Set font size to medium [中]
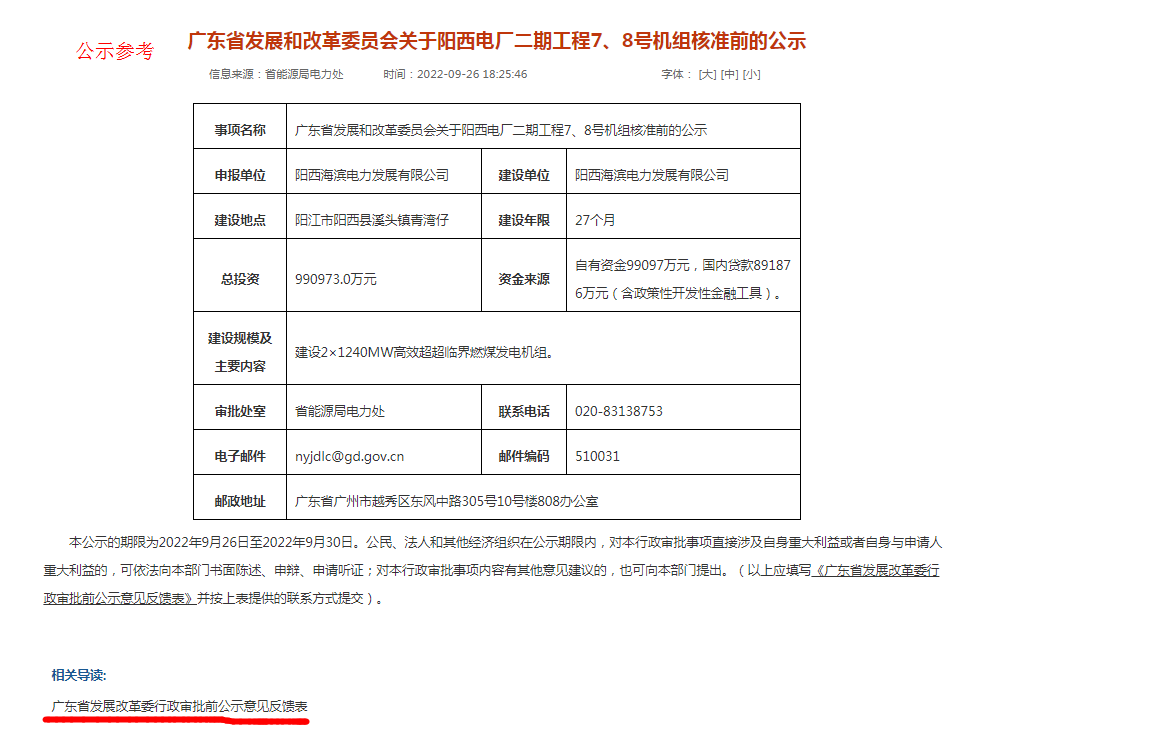The height and width of the screenshot is (733, 1153). tap(729, 74)
